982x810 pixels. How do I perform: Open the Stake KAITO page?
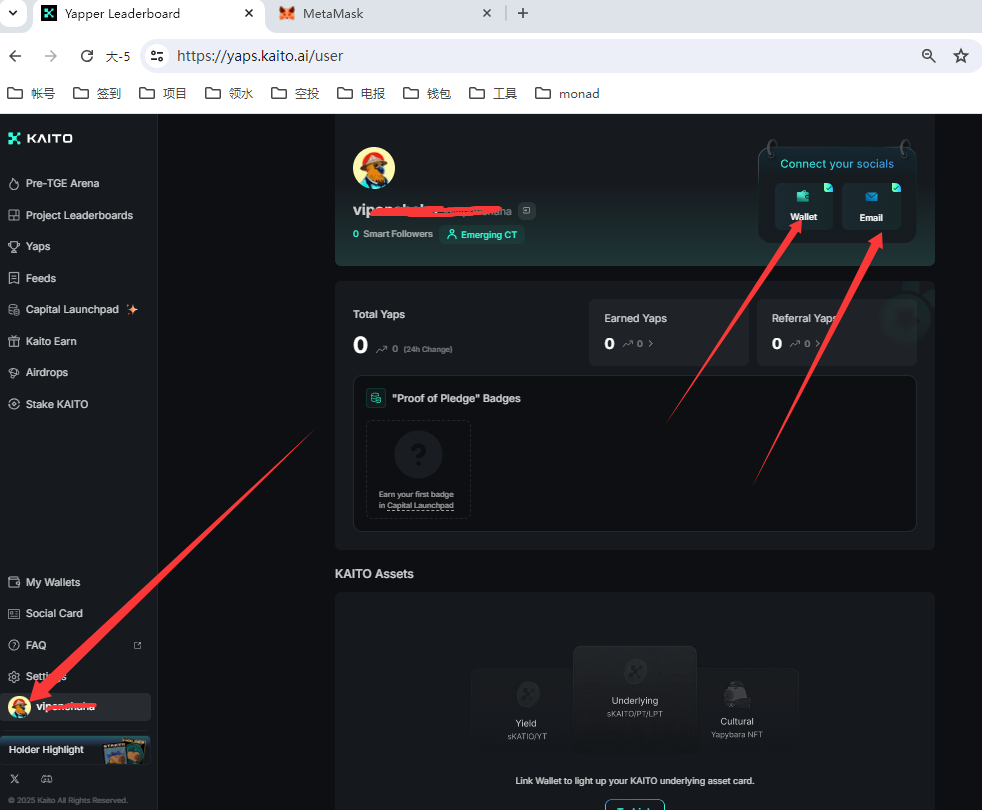click(48, 404)
